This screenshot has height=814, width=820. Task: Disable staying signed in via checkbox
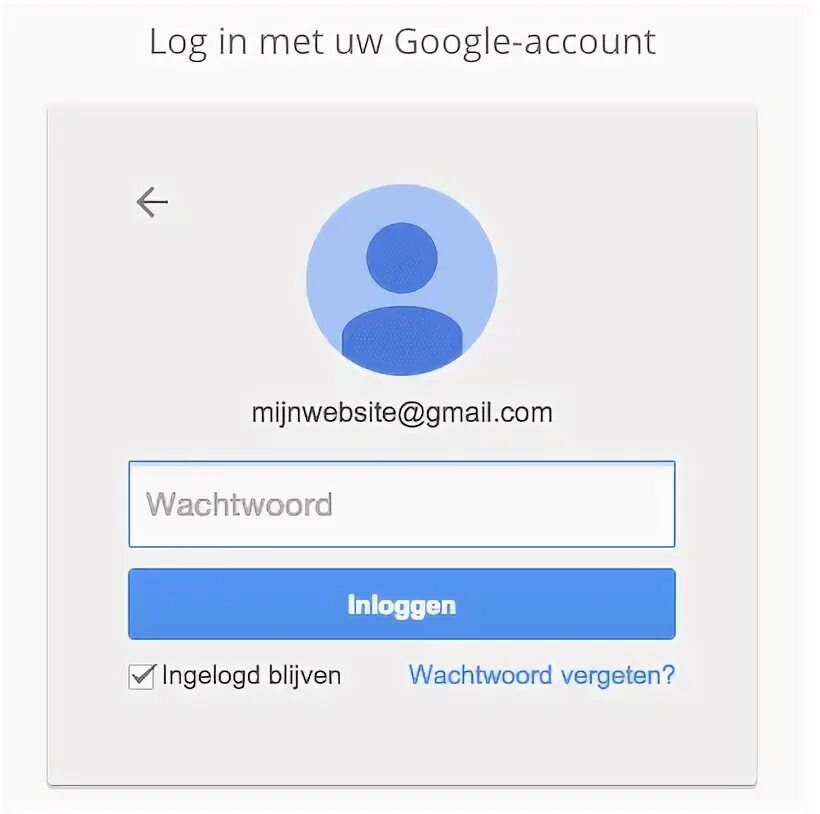click(141, 677)
